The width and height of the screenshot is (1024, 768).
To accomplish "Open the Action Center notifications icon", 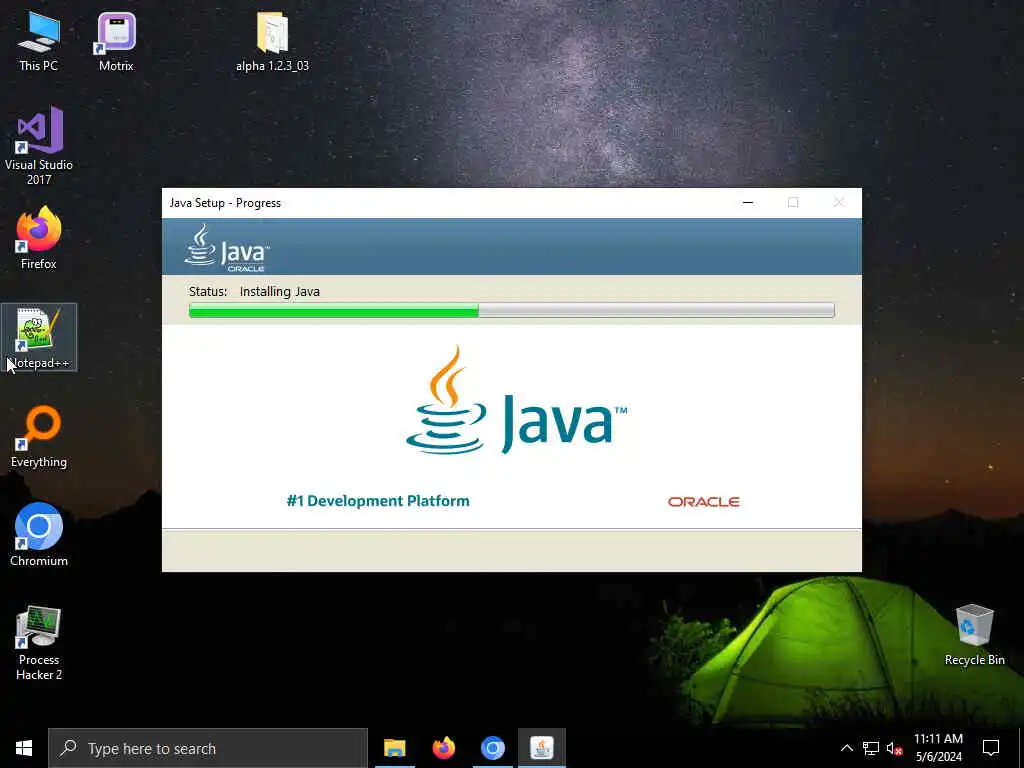I will tap(991, 748).
